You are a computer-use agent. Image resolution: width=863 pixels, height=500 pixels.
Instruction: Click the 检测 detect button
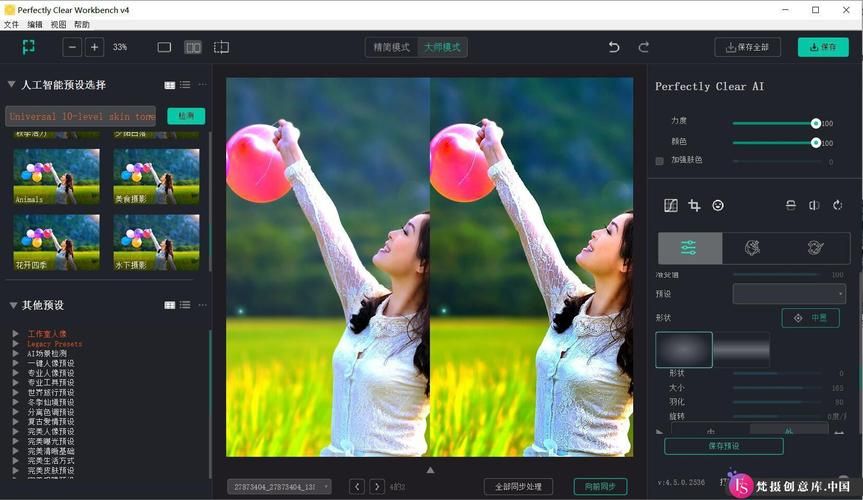186,116
